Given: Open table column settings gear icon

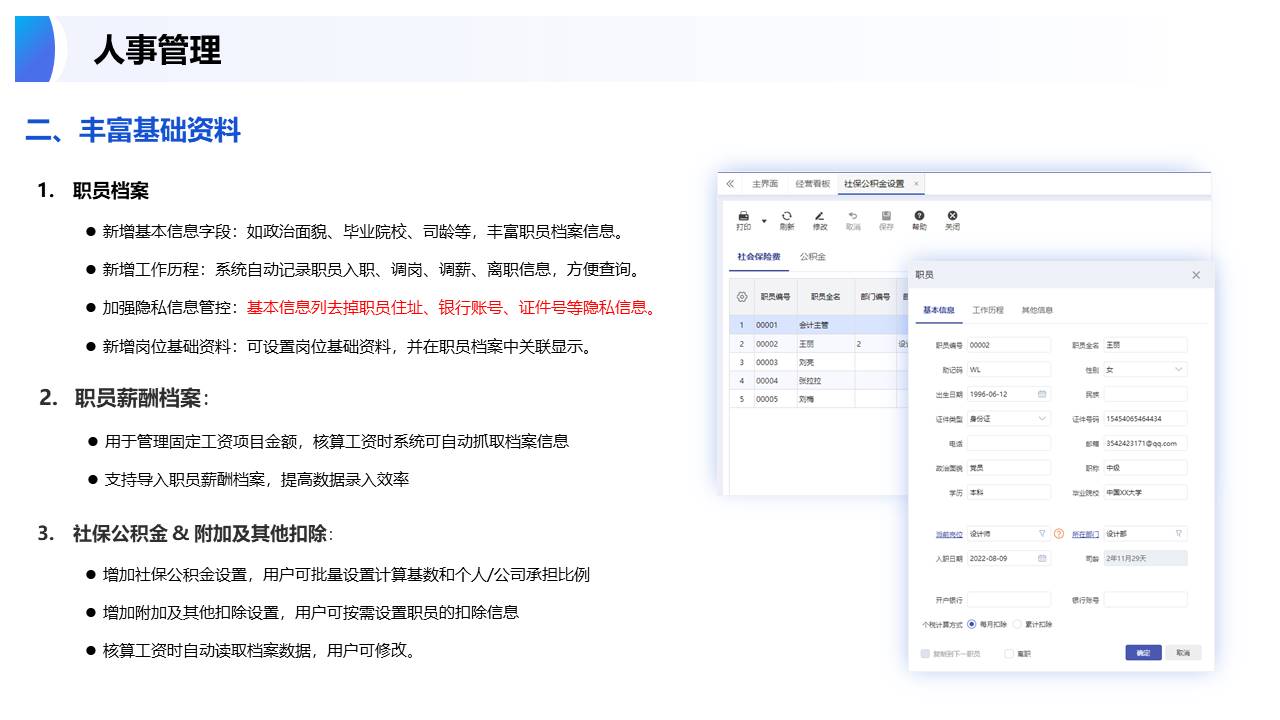Looking at the screenshot, I should [x=742, y=297].
